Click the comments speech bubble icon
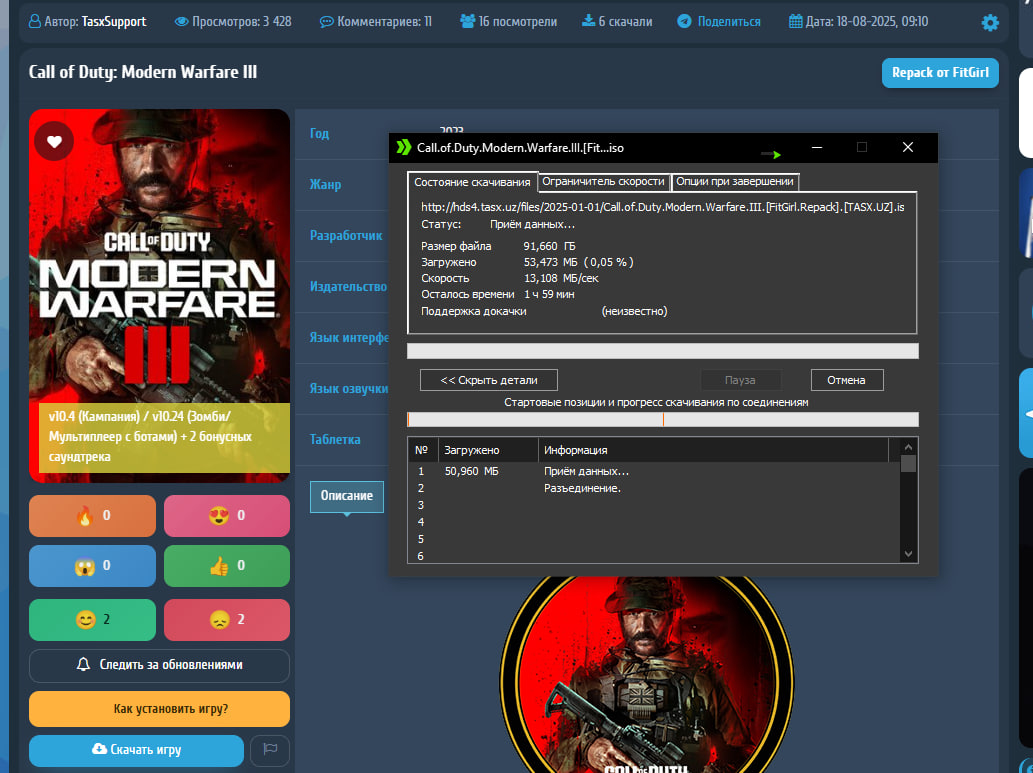This screenshot has width=1033, height=773. tap(326, 22)
